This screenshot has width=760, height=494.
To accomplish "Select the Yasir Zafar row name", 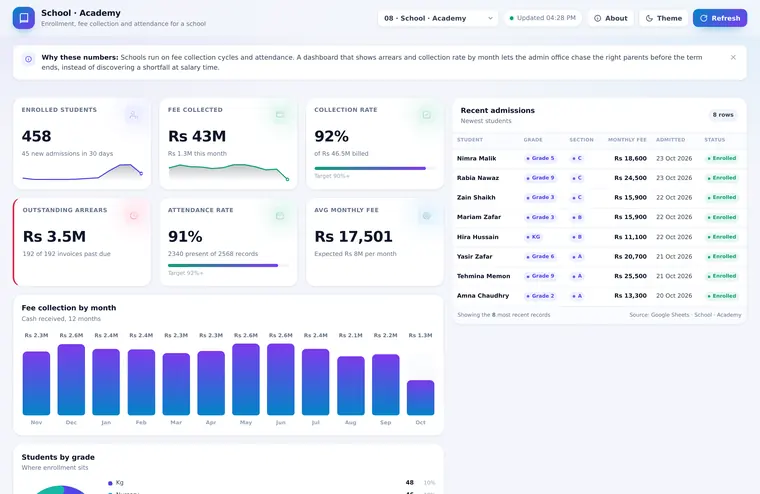I will click(x=475, y=256).
